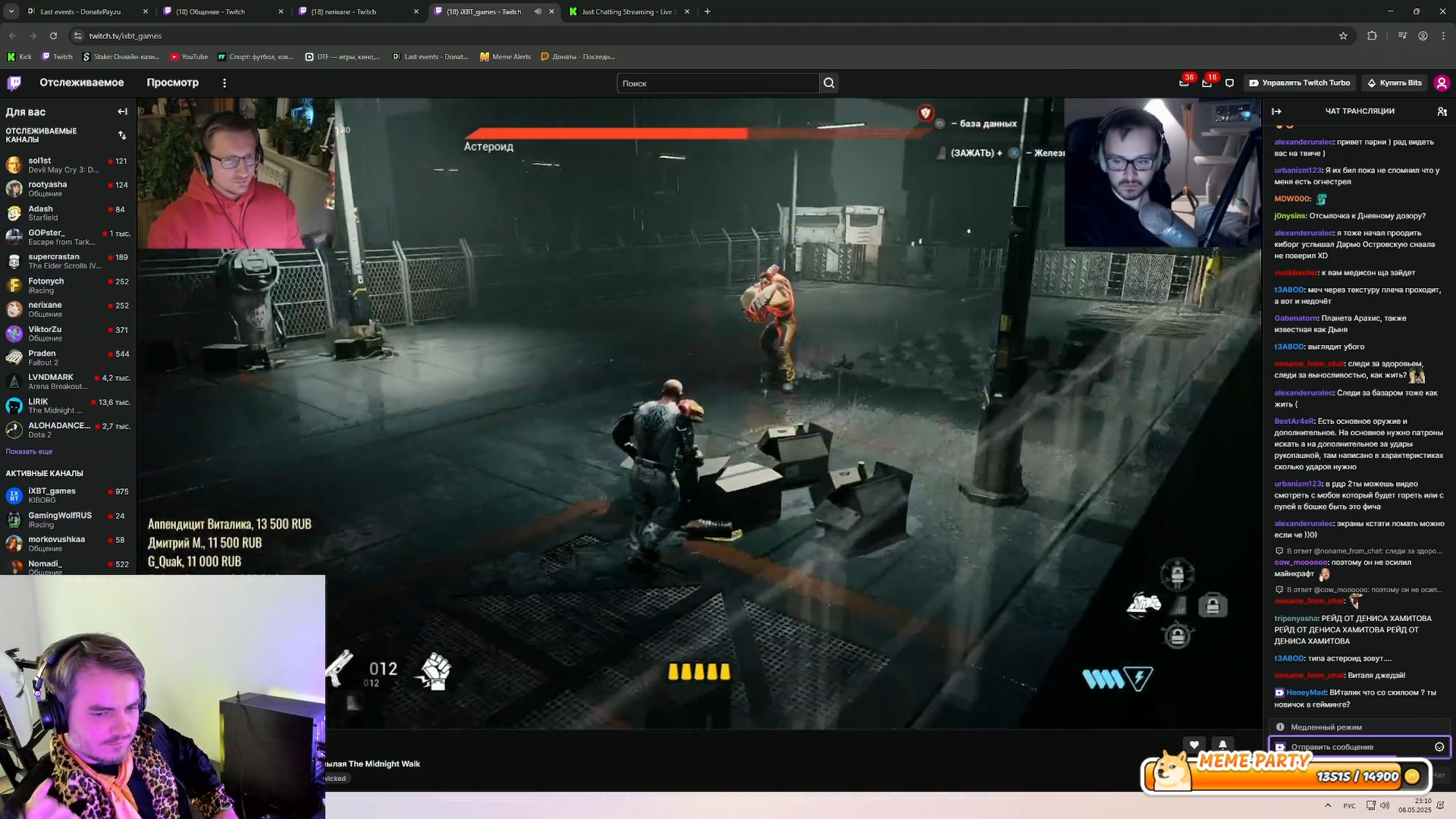
Task: Open rootyasha channel in sidebar
Action: click(68, 189)
